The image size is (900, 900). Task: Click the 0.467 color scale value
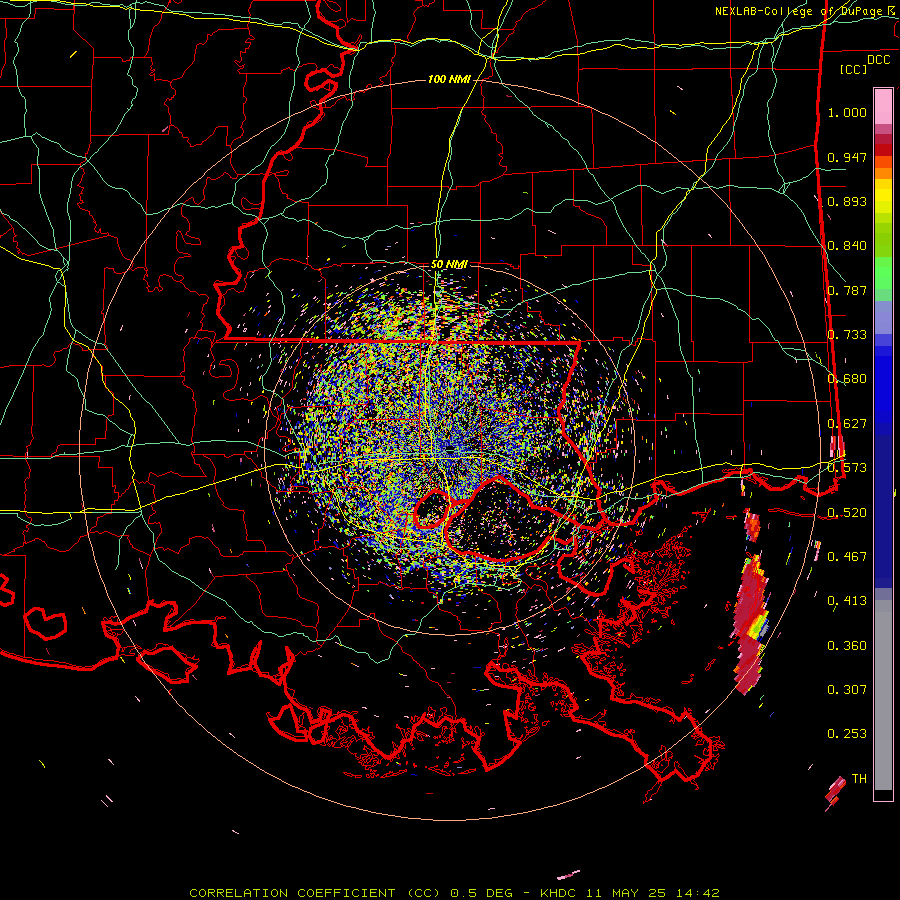tap(847, 557)
